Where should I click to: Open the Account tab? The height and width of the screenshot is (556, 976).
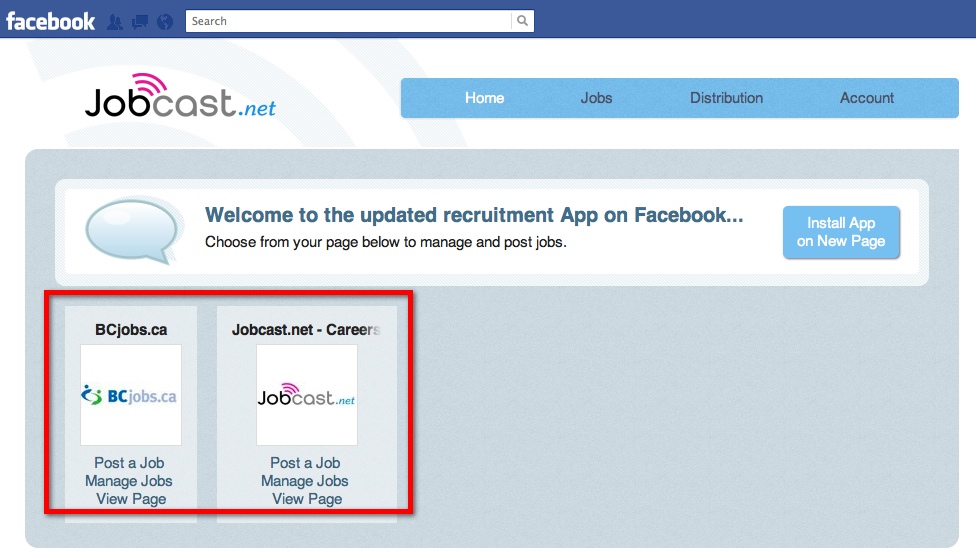(x=866, y=98)
